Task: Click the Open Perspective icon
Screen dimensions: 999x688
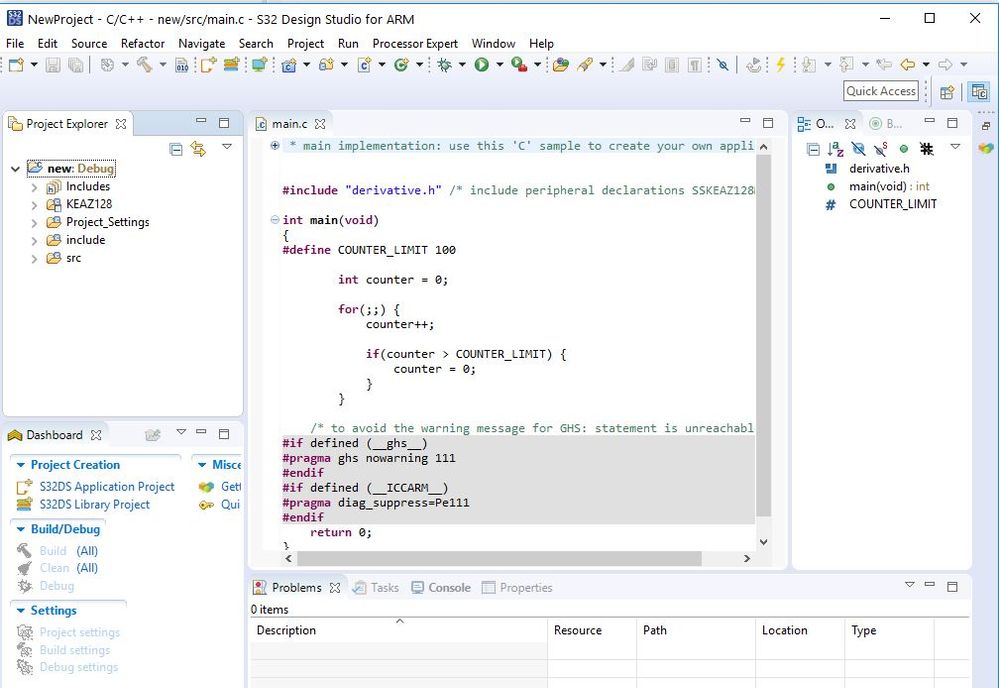Action: (x=947, y=92)
